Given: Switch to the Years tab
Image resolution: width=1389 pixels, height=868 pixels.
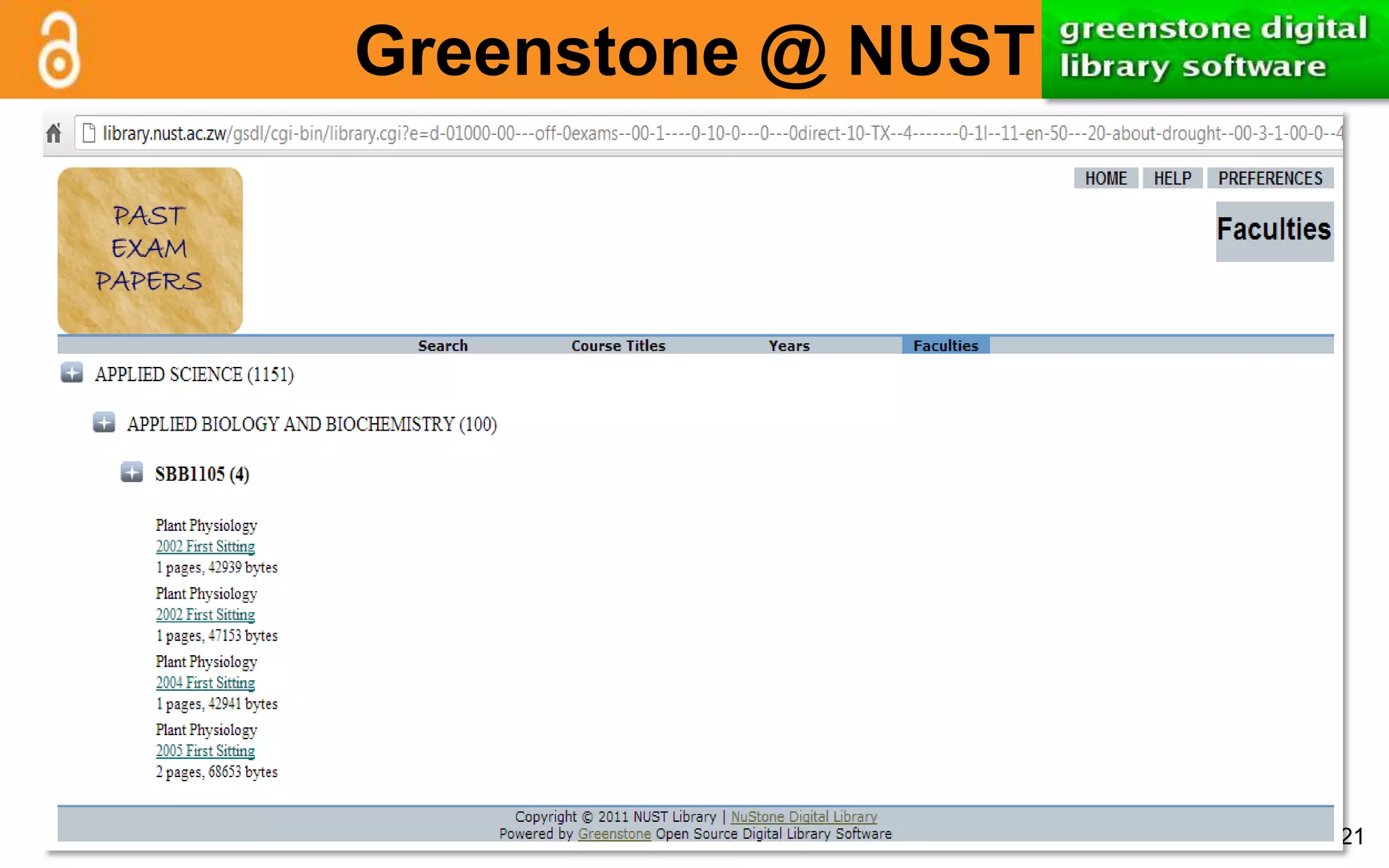Looking at the screenshot, I should pos(789,346).
